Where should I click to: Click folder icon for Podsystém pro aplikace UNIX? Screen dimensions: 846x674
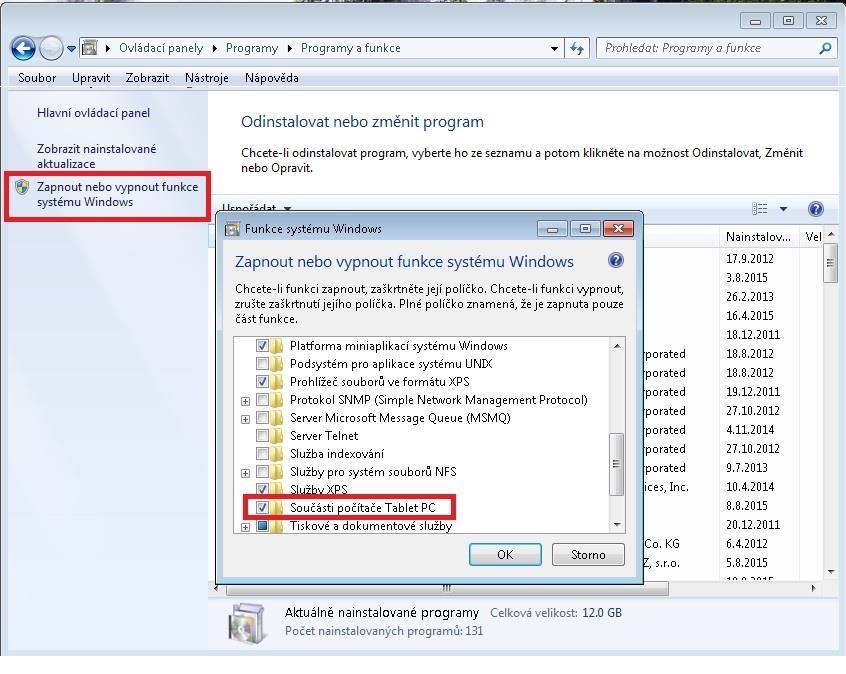277,363
